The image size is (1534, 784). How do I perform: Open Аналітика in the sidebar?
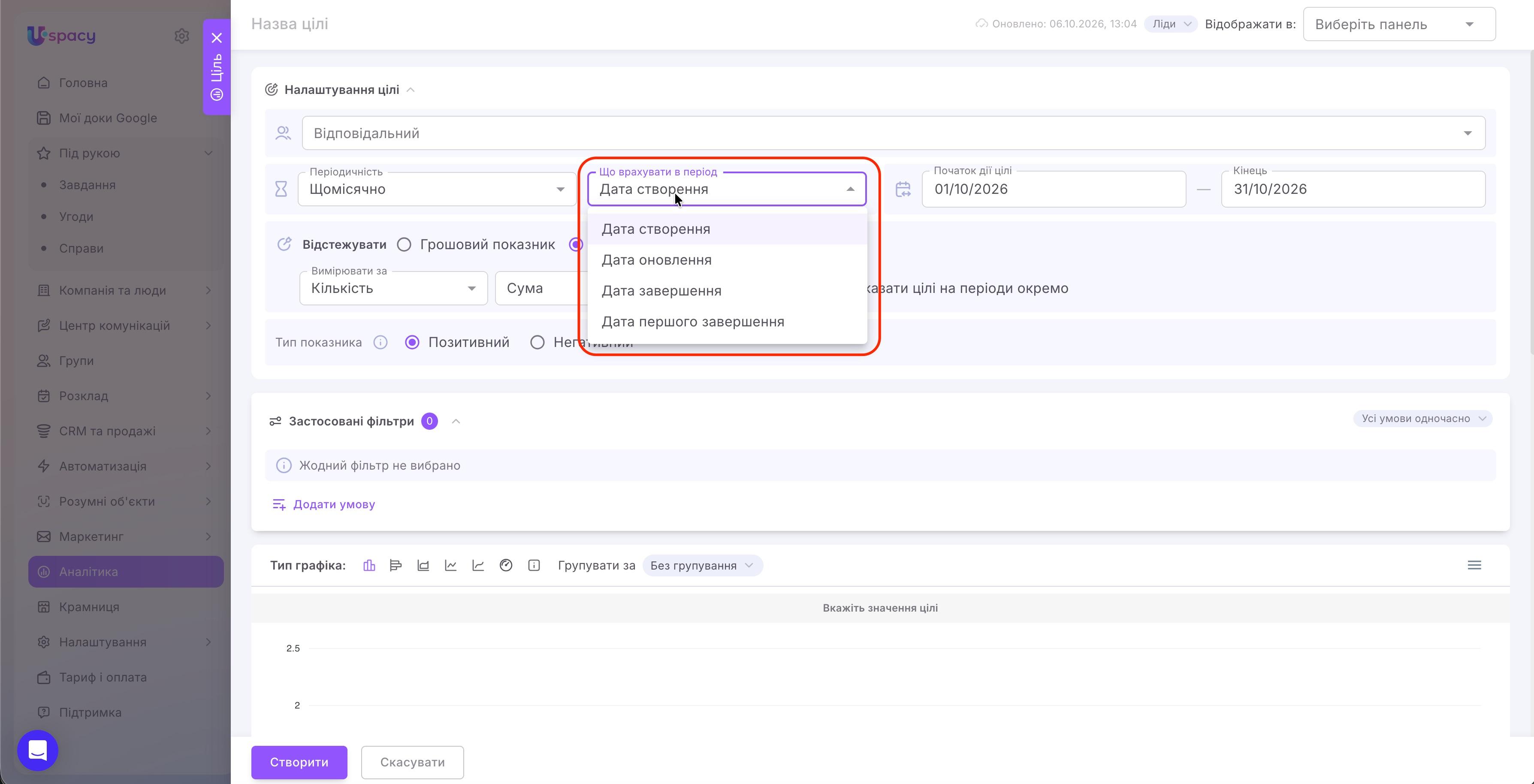(126, 572)
